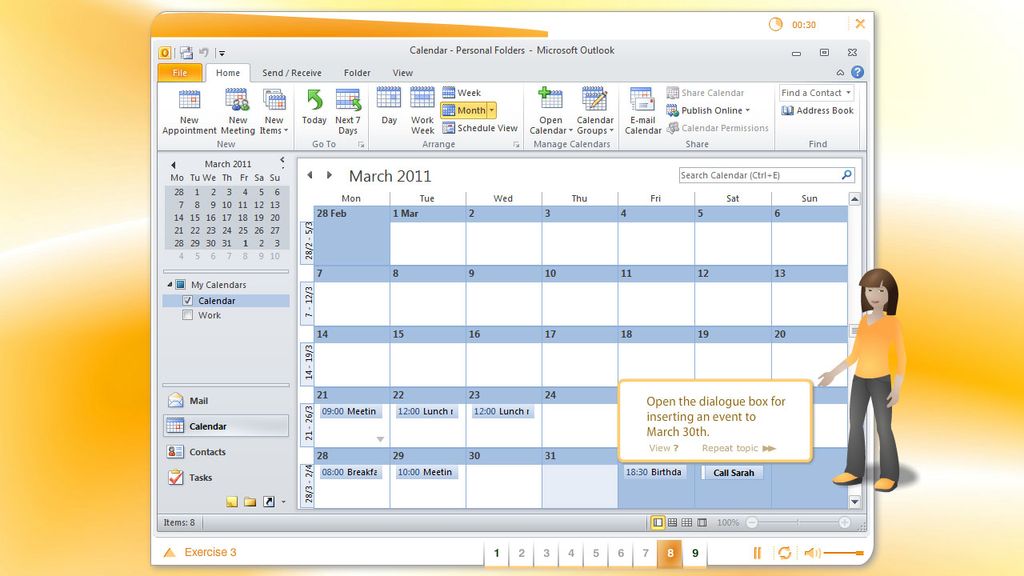Open Notes icon in navigation pane

point(232,502)
